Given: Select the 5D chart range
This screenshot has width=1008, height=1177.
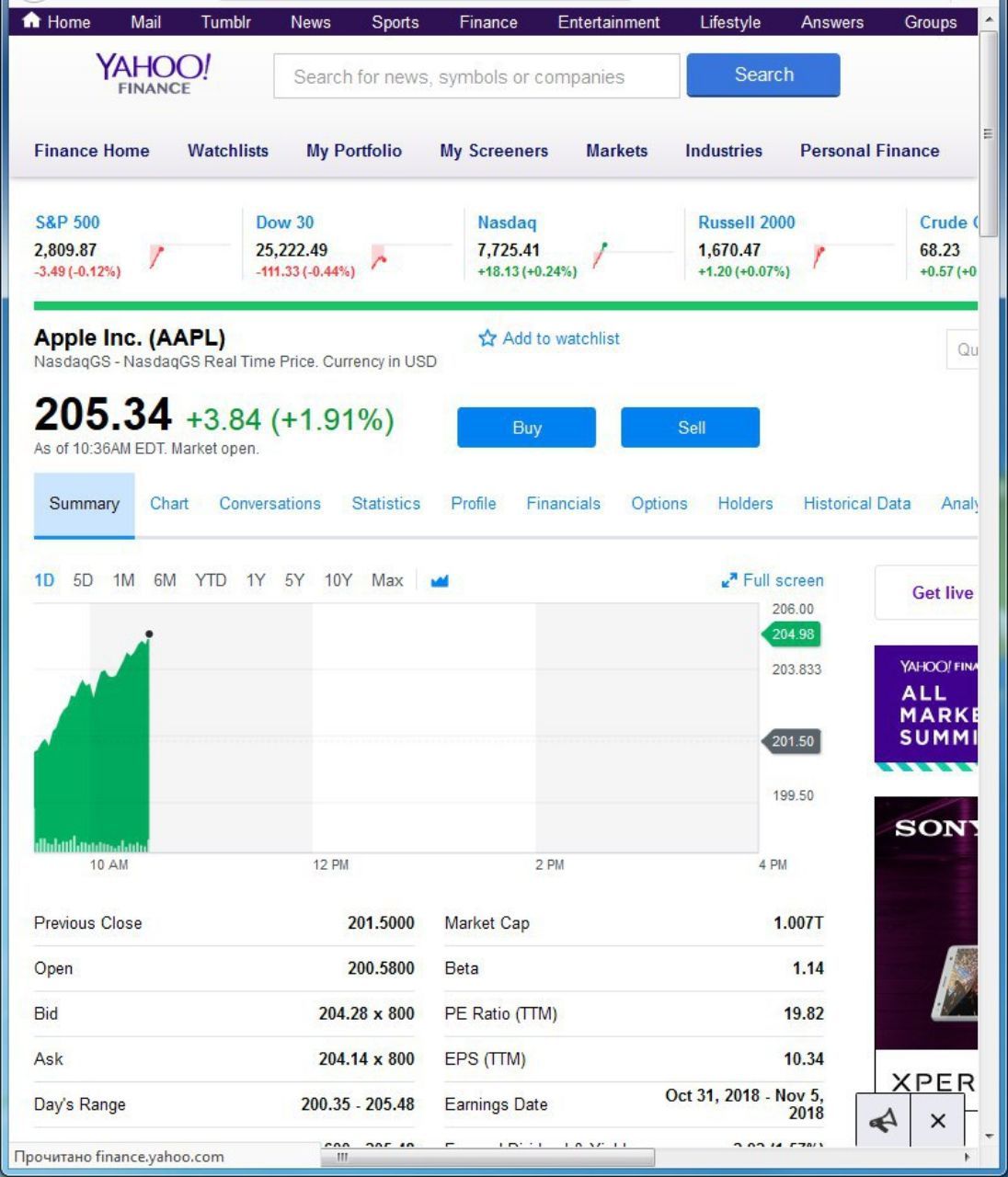Looking at the screenshot, I should (x=83, y=580).
